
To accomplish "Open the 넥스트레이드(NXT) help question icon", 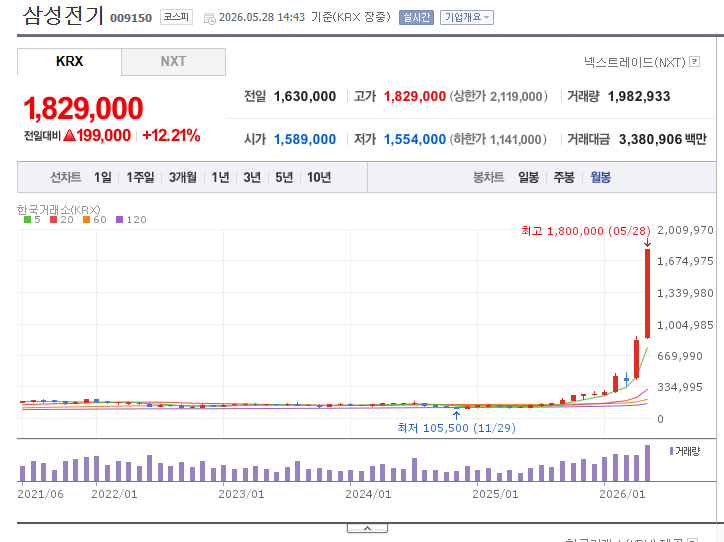I will [694, 61].
